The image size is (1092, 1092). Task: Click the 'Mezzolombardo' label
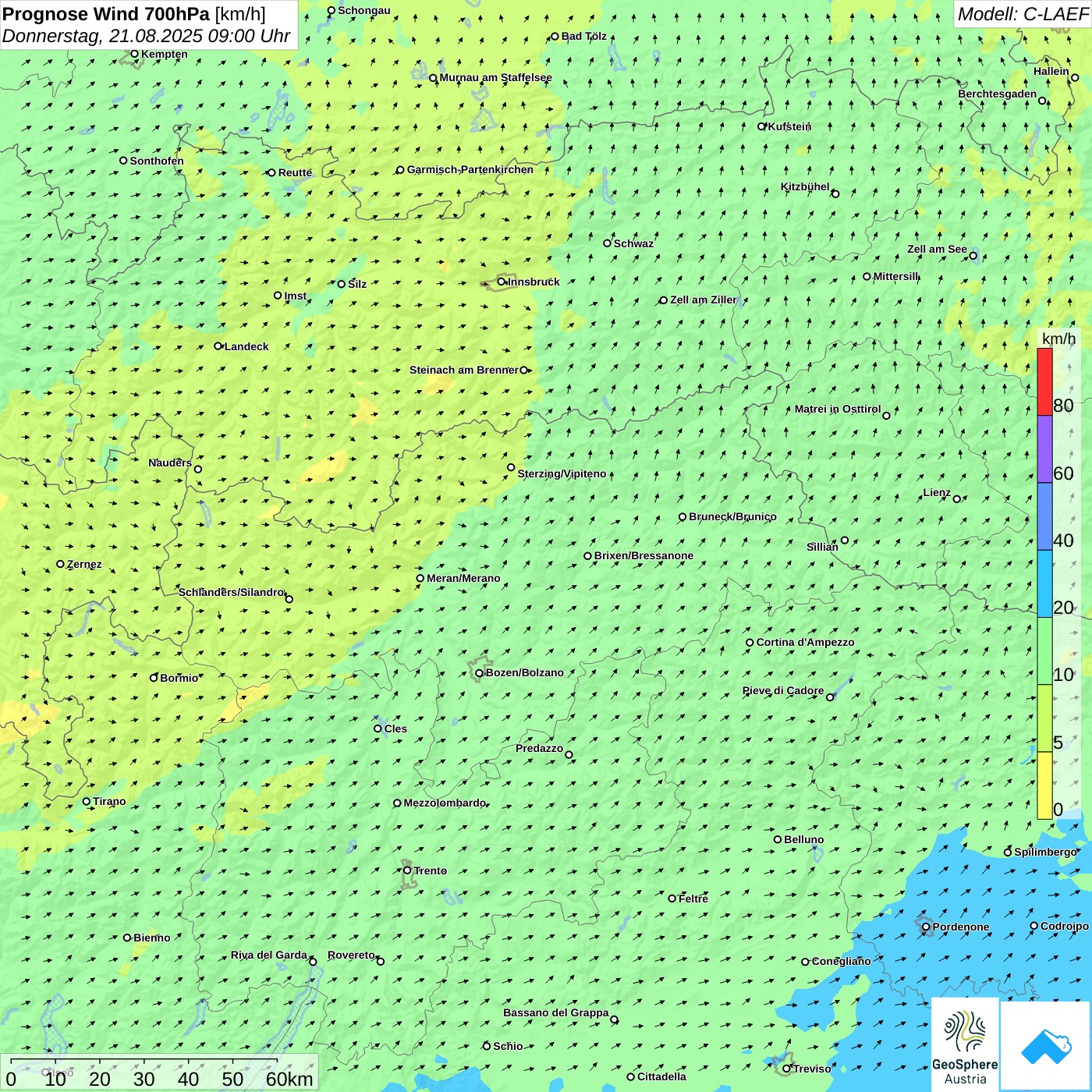click(445, 803)
